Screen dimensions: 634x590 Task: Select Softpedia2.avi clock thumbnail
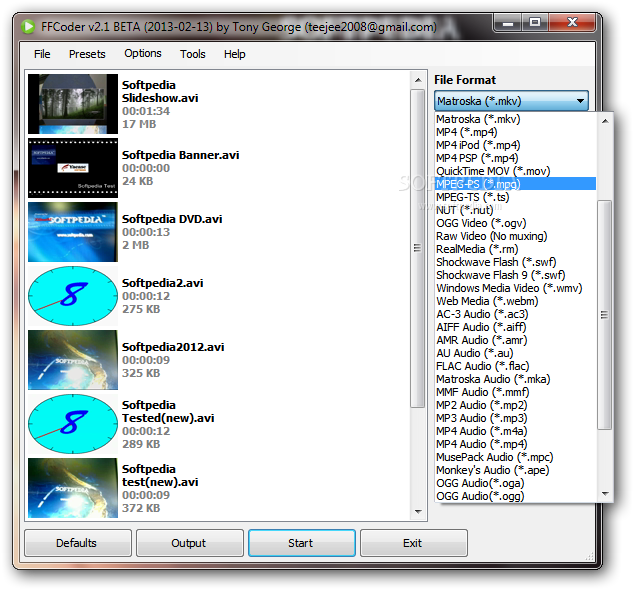(73, 296)
